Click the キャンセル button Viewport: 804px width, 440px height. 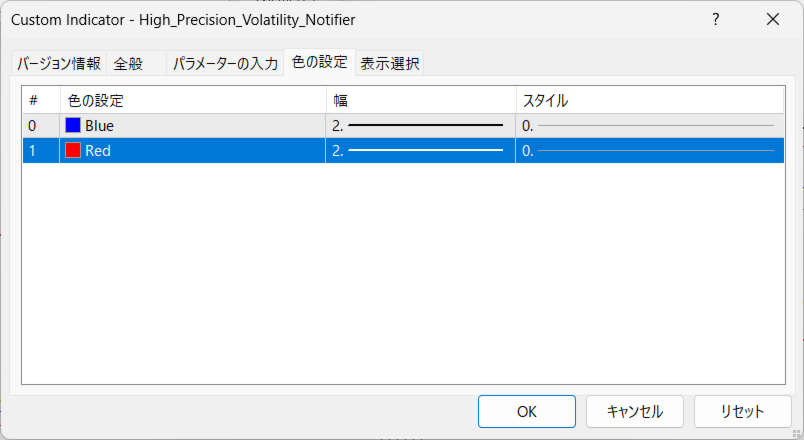point(634,411)
